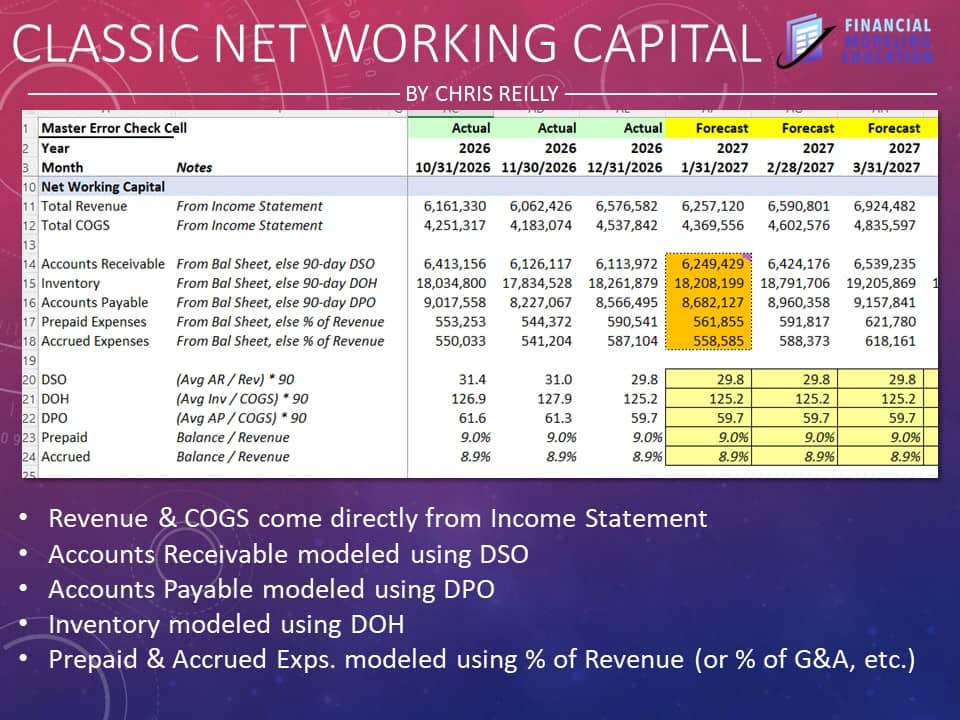Select highlighted prepaid cell 561,855
This screenshot has width=960, height=720.
pos(708,322)
